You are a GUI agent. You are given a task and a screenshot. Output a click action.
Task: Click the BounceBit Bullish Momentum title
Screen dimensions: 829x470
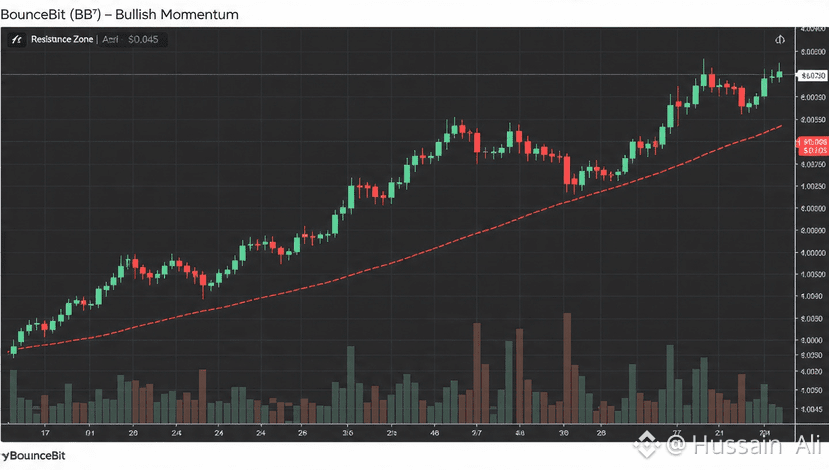tap(119, 14)
